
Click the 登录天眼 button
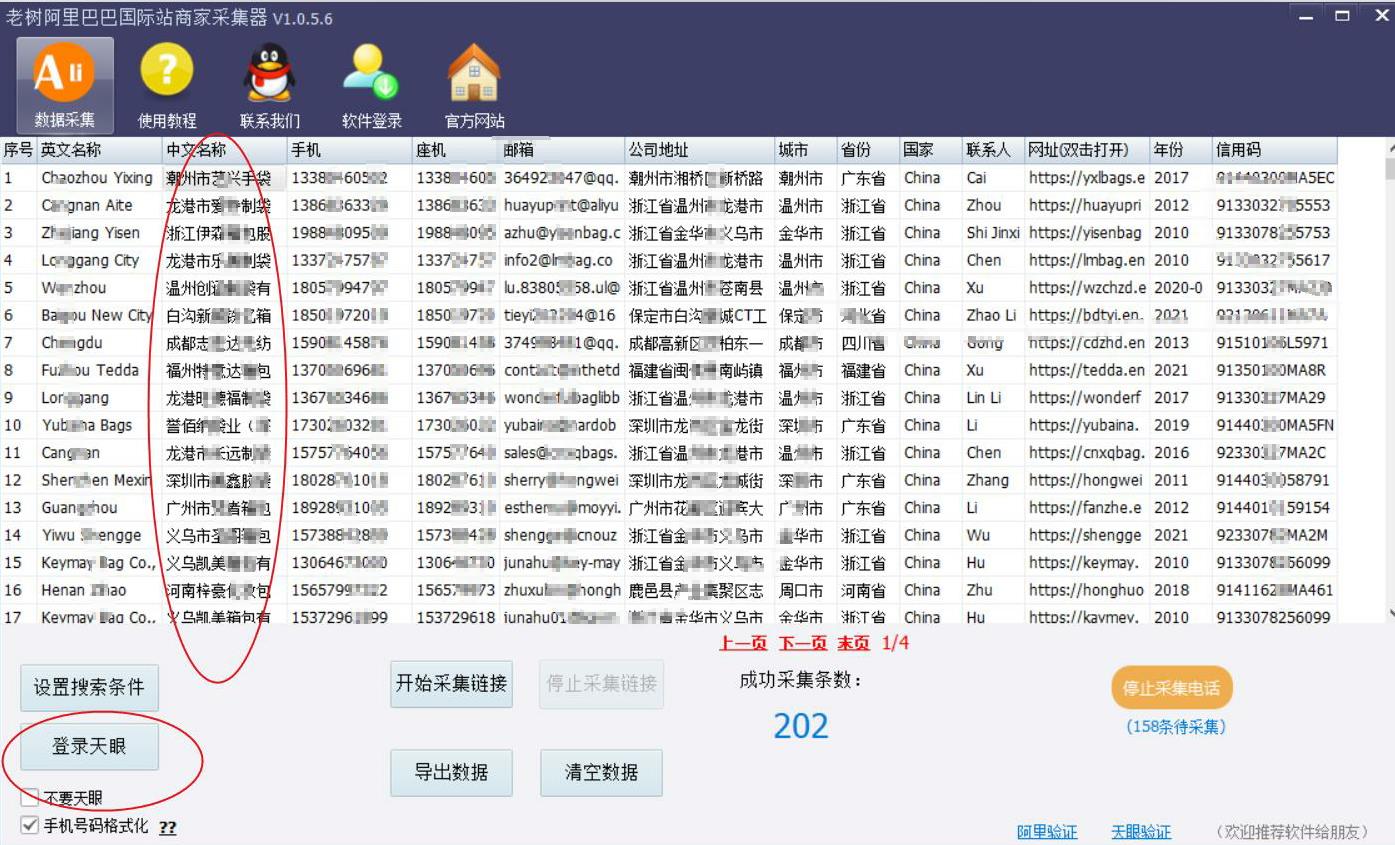pyautogui.click(x=89, y=746)
